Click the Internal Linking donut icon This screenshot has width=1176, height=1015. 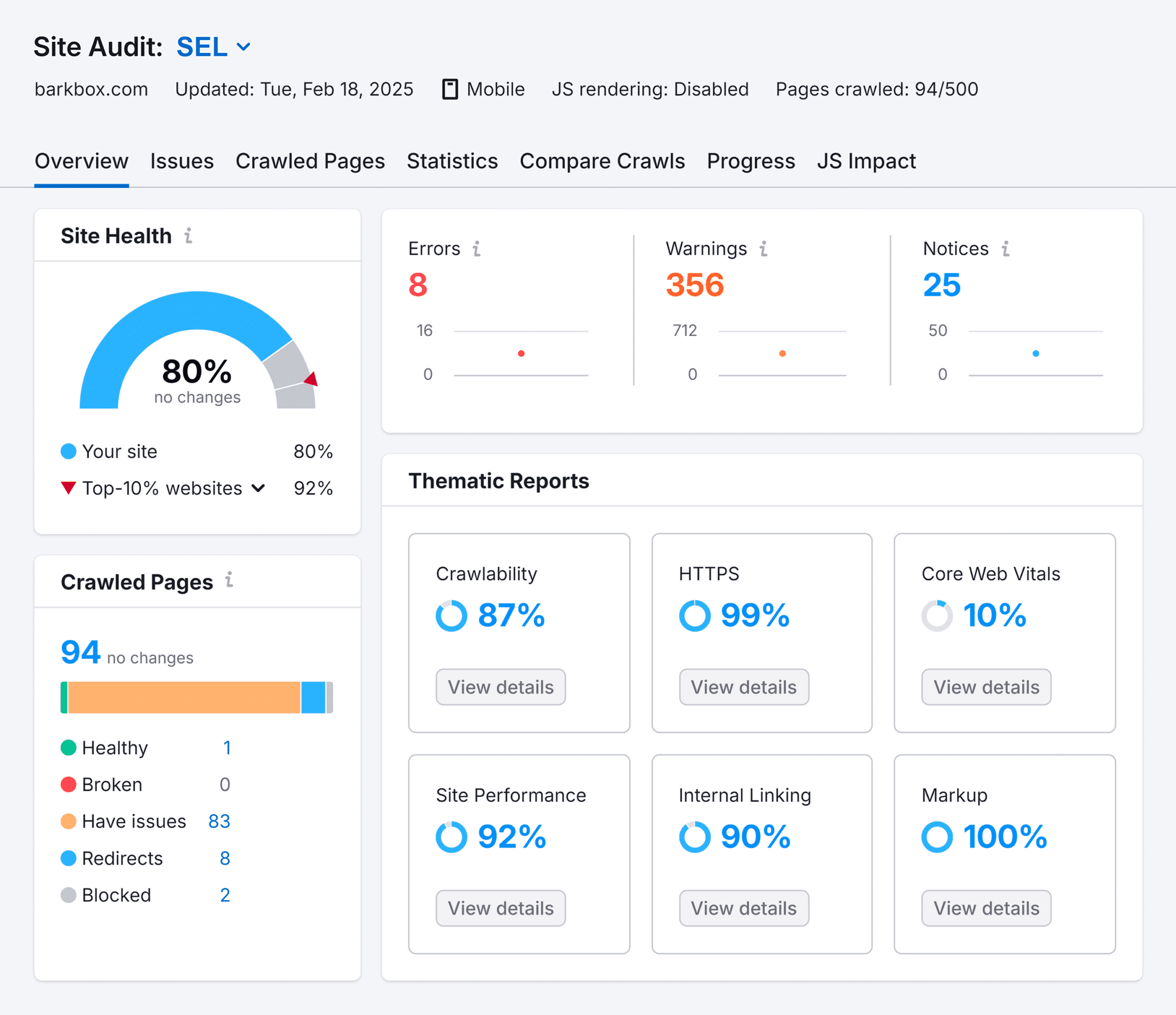click(695, 837)
